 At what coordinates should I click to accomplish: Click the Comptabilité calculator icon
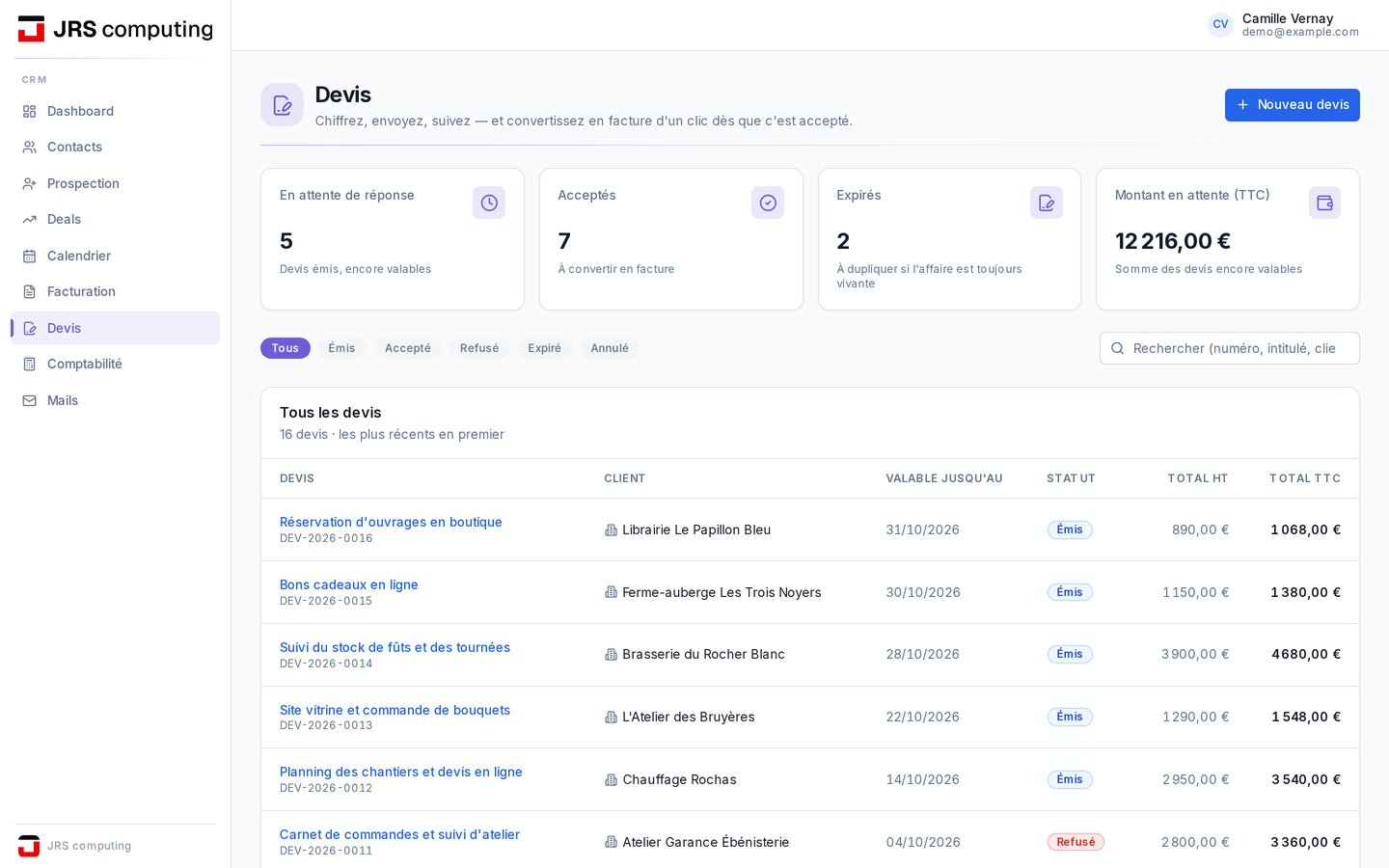click(x=29, y=364)
